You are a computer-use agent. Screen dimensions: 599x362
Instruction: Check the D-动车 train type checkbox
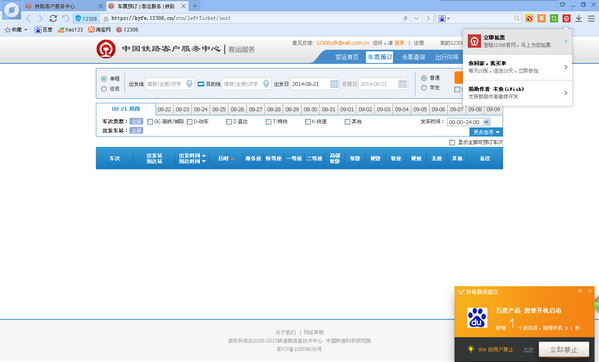[189, 122]
